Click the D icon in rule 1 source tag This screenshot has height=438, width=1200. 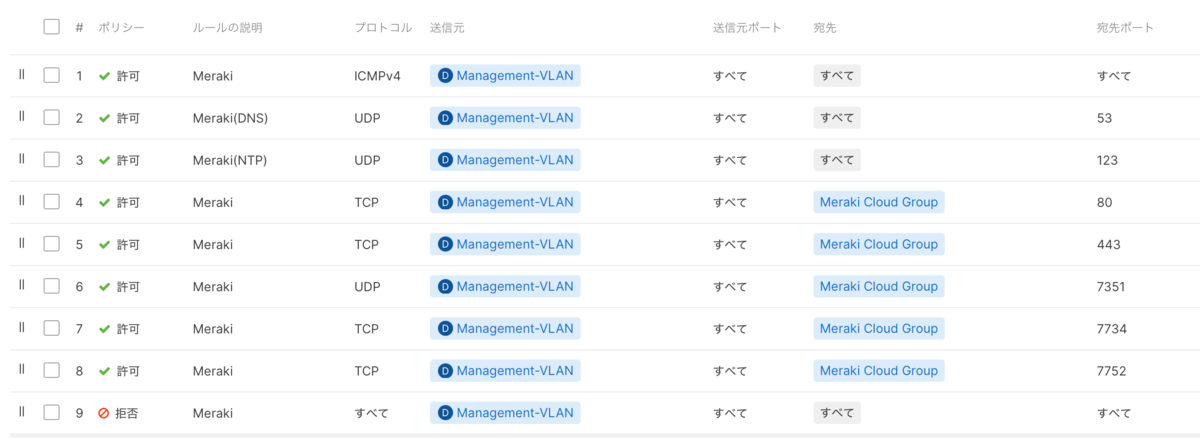pyautogui.click(x=445, y=75)
